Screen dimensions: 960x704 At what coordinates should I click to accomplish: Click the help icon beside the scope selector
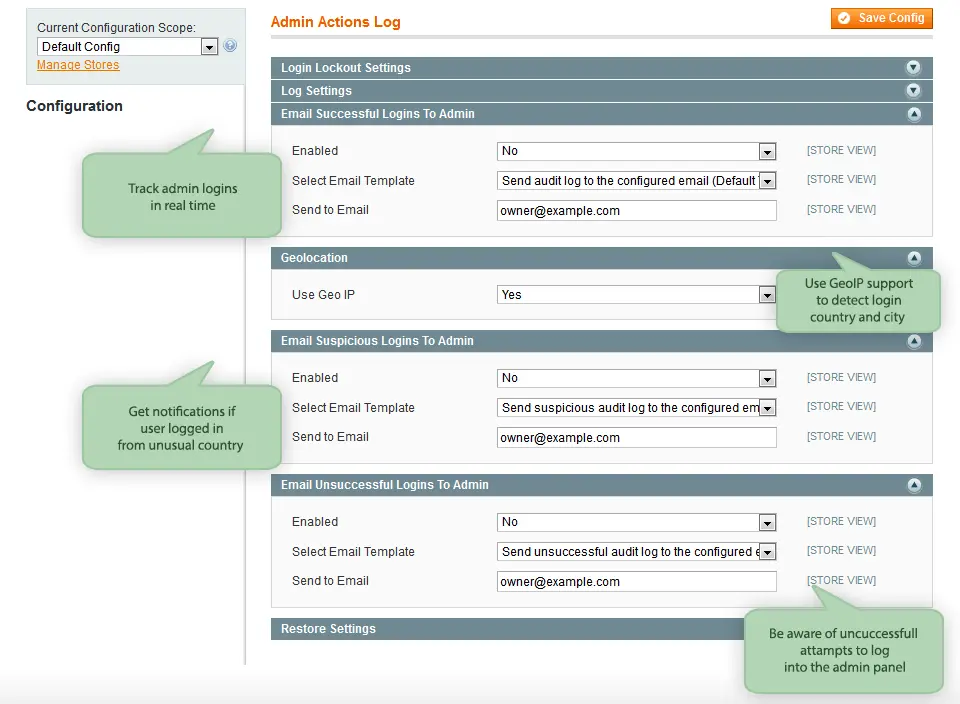230,45
